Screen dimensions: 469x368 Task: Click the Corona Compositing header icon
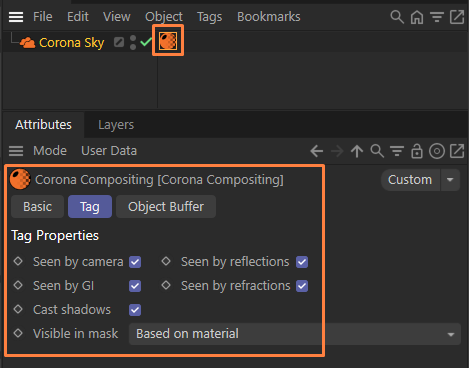[x=20, y=179]
